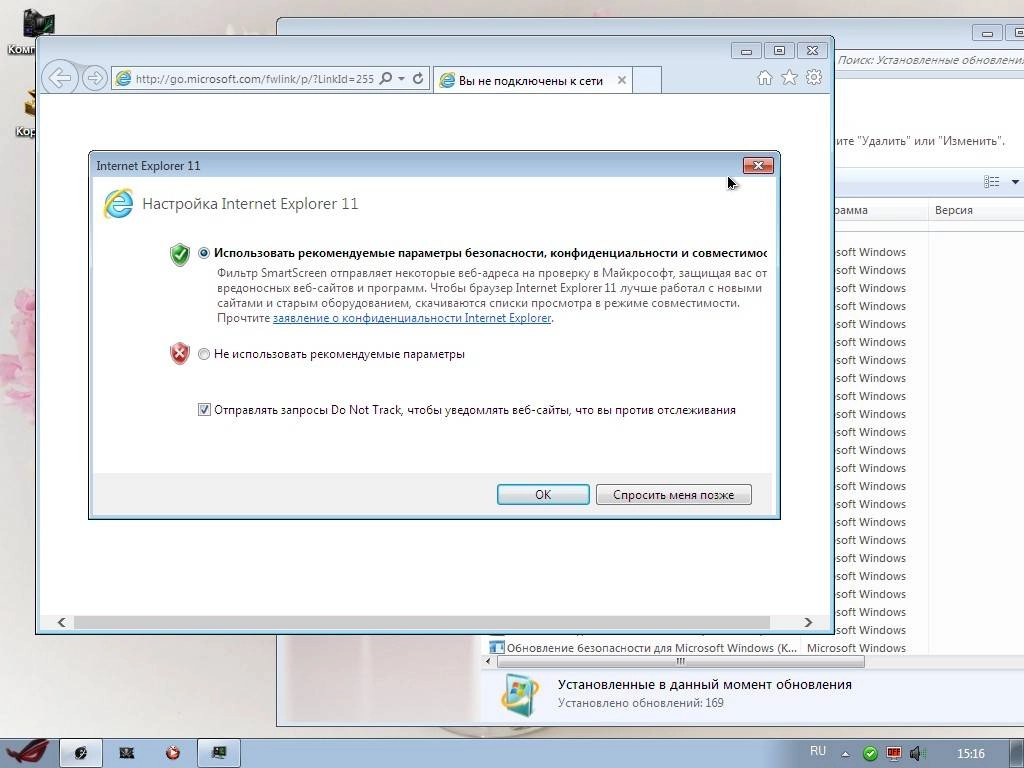The image size is (1024, 768).
Task: Open the address bar autocomplete dropdown arrow
Action: click(401, 78)
